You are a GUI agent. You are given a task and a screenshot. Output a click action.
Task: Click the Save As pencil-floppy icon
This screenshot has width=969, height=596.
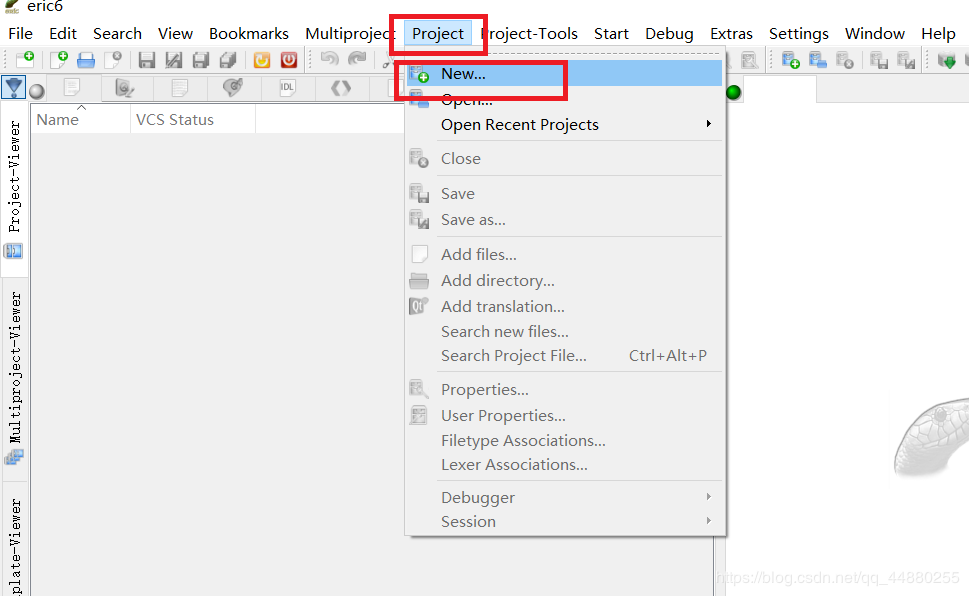(x=174, y=60)
